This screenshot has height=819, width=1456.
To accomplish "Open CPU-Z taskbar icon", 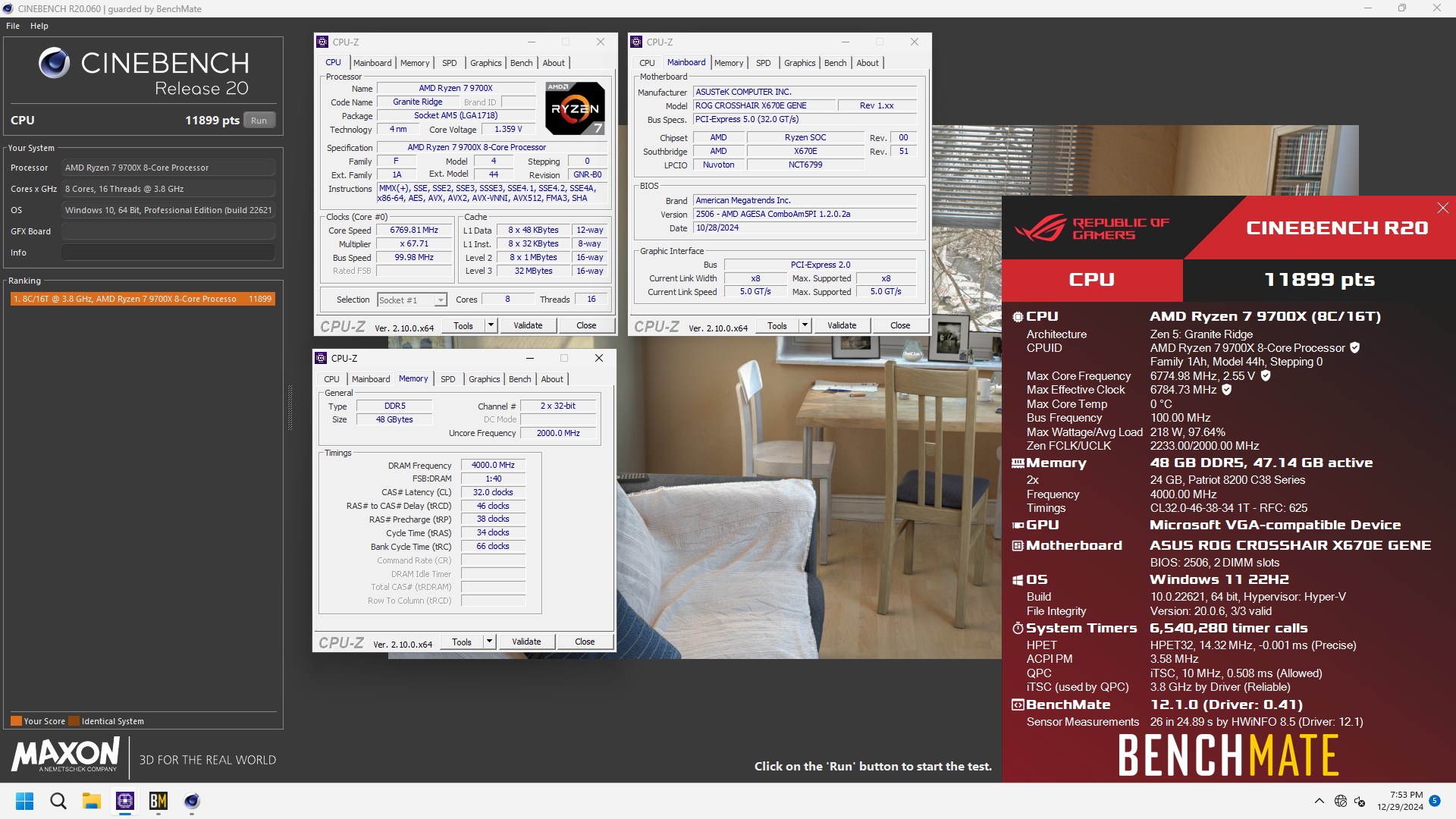I will (125, 801).
